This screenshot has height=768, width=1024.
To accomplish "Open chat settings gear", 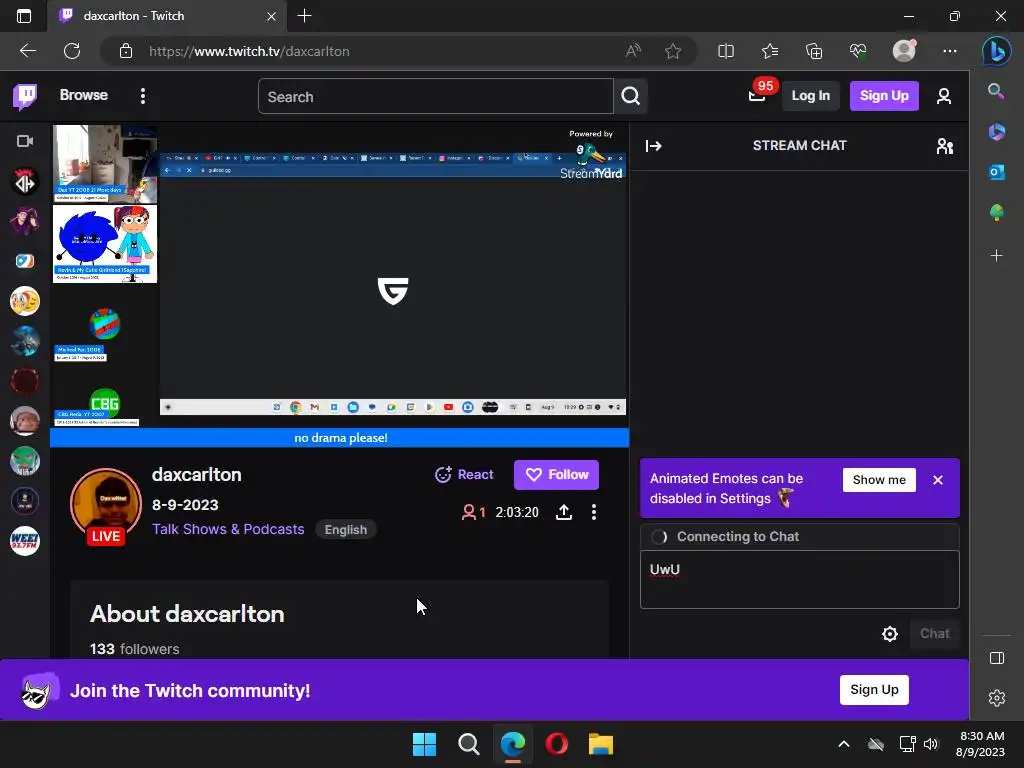I will pos(889,634).
